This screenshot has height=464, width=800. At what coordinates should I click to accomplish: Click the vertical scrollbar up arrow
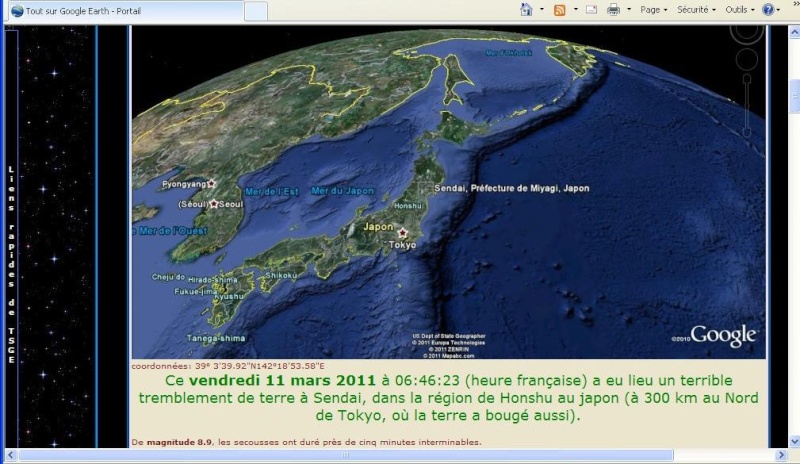pyautogui.click(x=794, y=32)
